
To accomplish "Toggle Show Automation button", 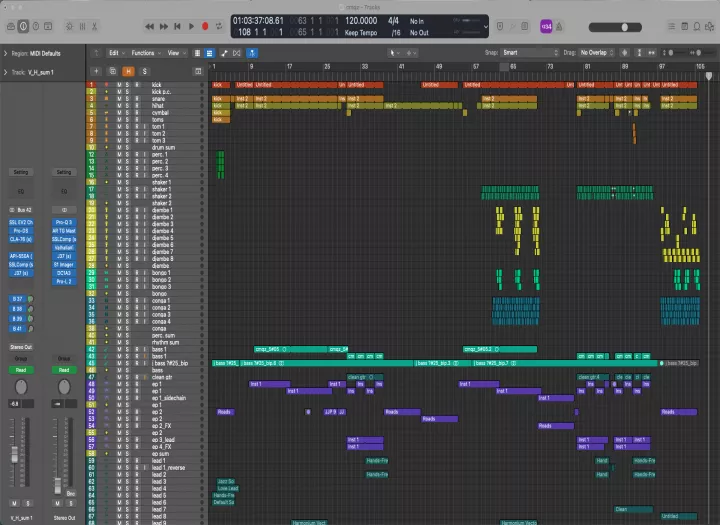I will click(224, 53).
